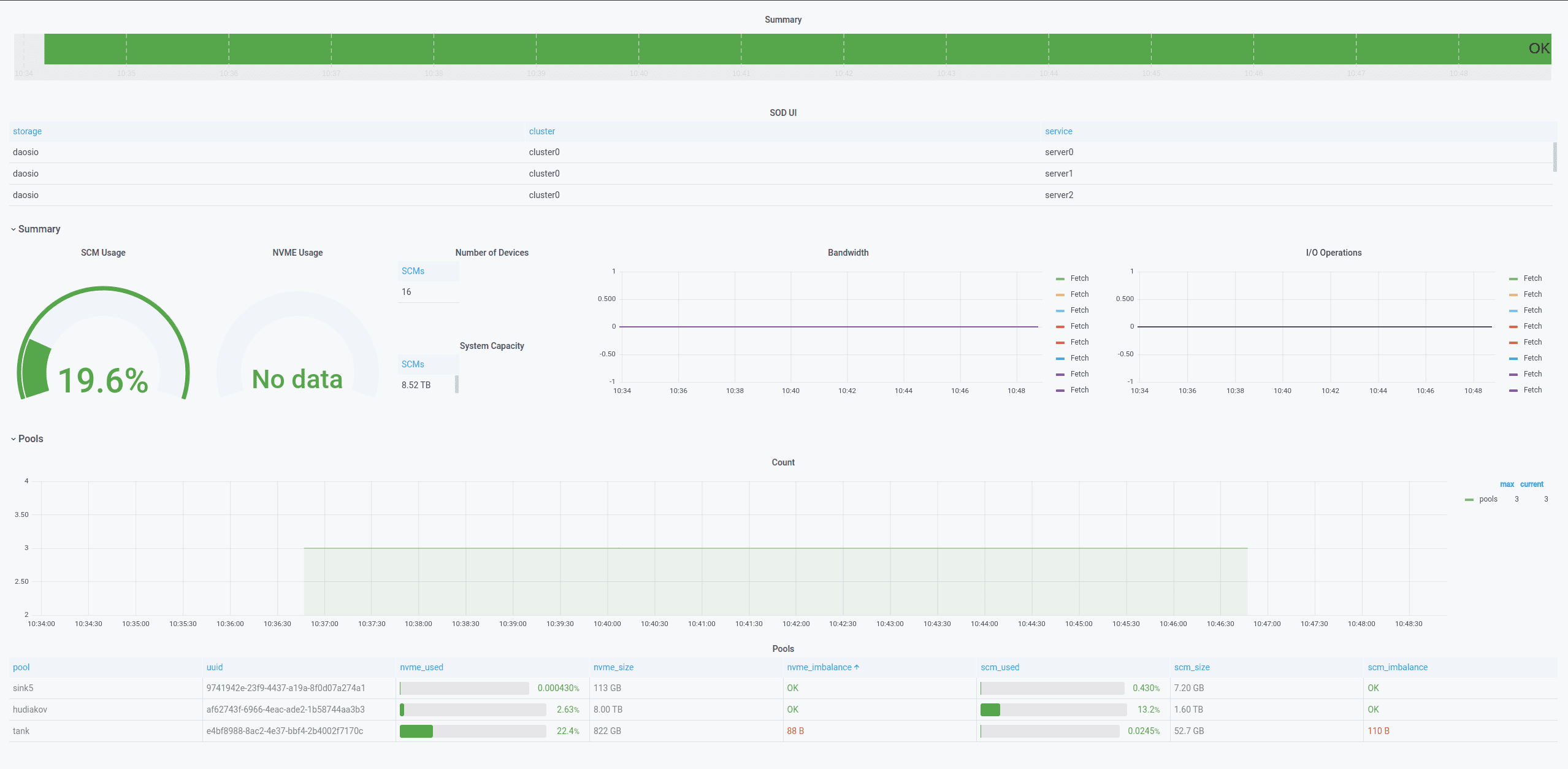The width and height of the screenshot is (1568, 769).
Task: Open the SCMs link under Number of Devices
Action: point(412,270)
